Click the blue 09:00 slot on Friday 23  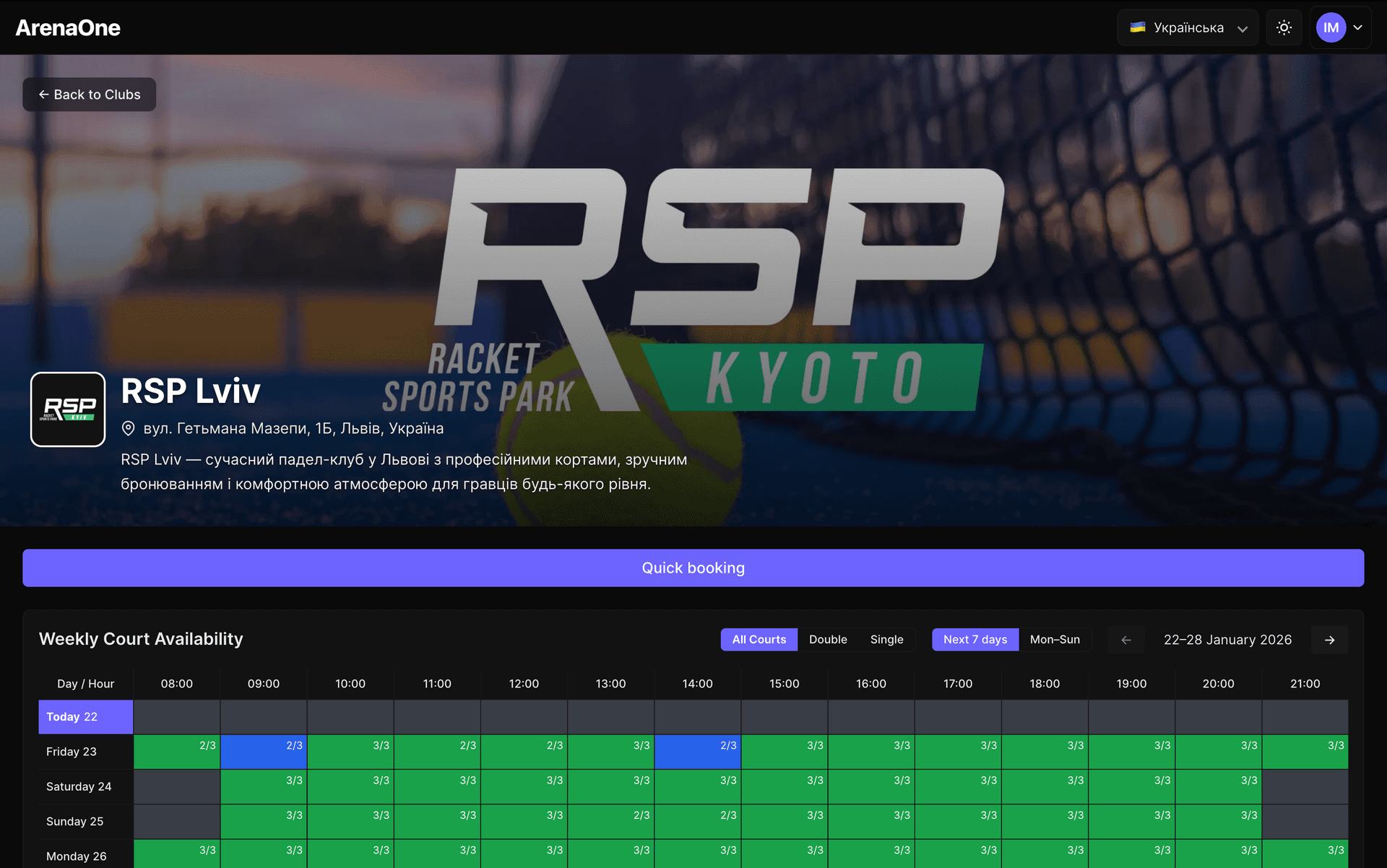264,751
